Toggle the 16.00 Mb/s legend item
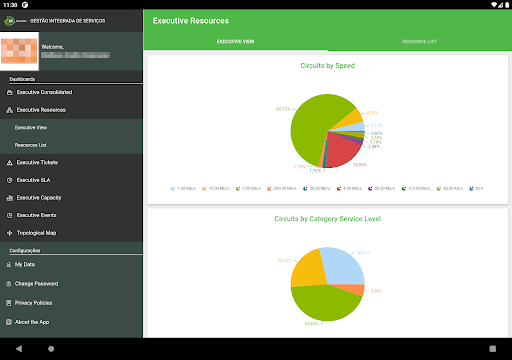 tap(215, 189)
